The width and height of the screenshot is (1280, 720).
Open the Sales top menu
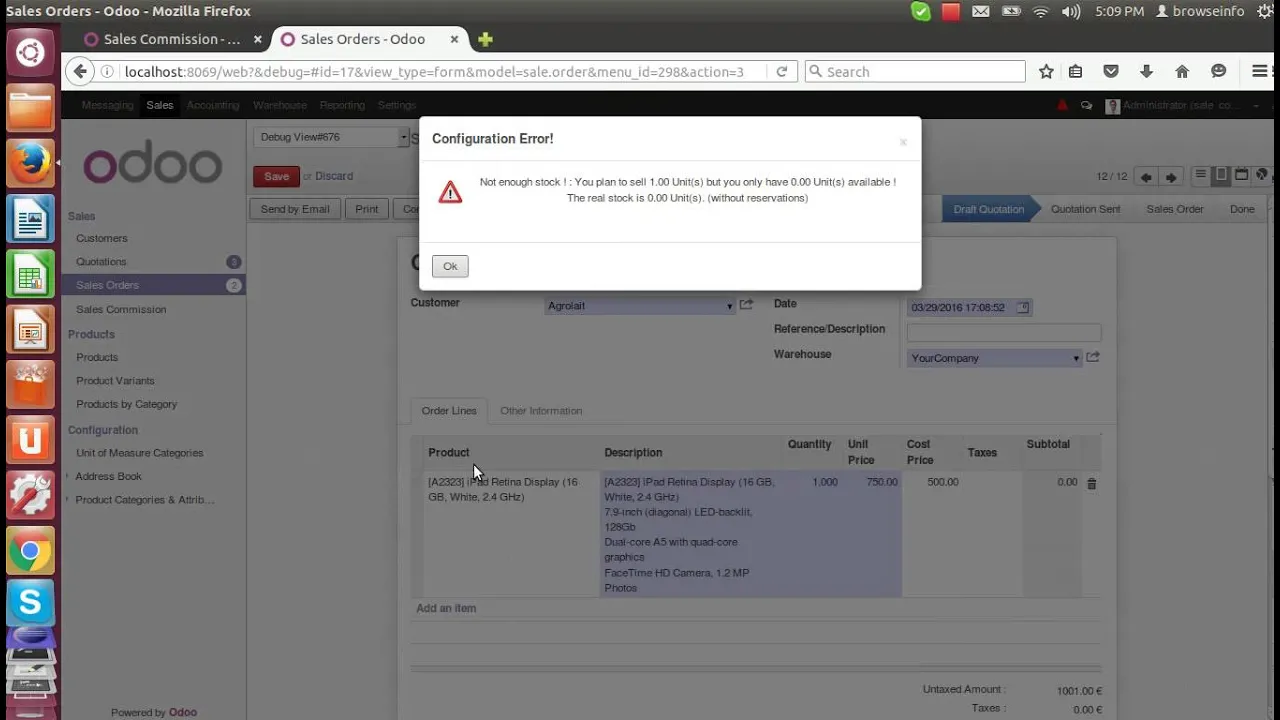pyautogui.click(x=159, y=105)
